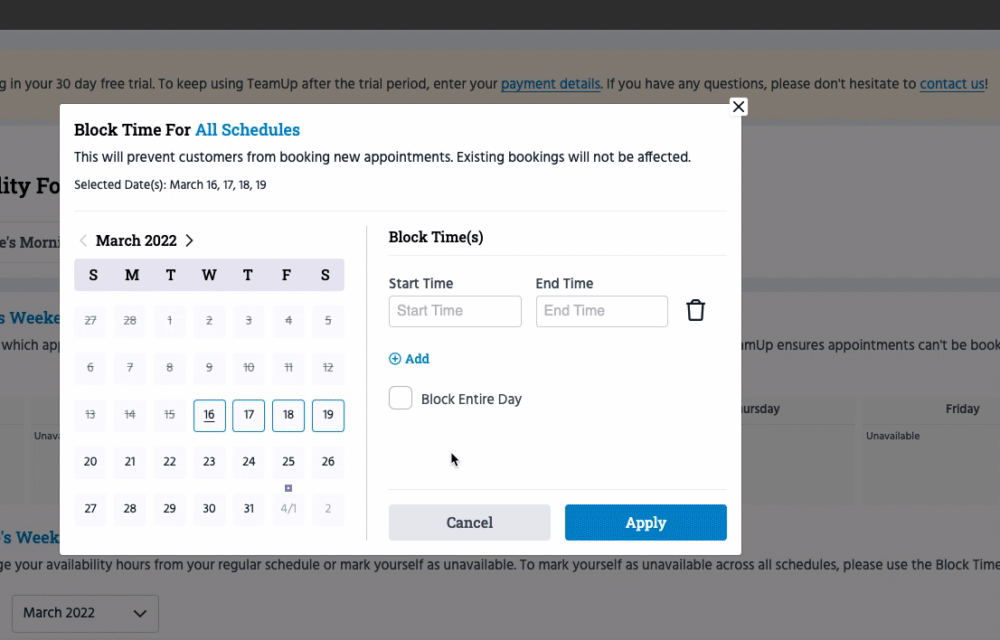This screenshot has height=640, width=1000.
Task: Select March 25 in the calendar
Action: (x=288, y=462)
